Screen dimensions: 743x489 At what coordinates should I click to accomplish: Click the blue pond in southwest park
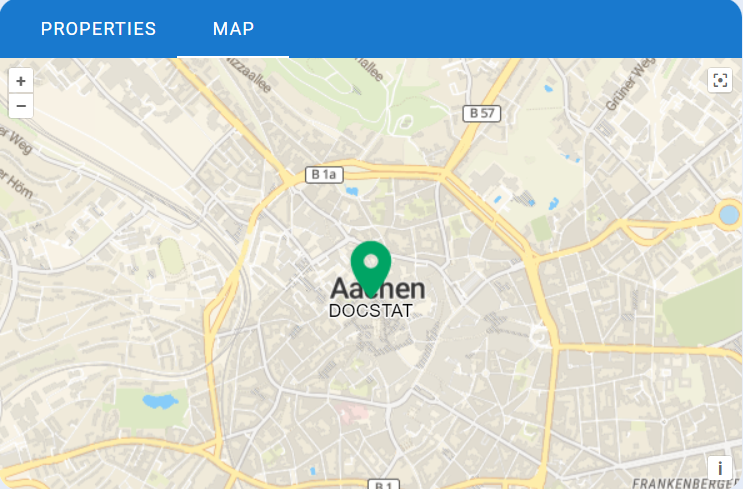pos(161,401)
